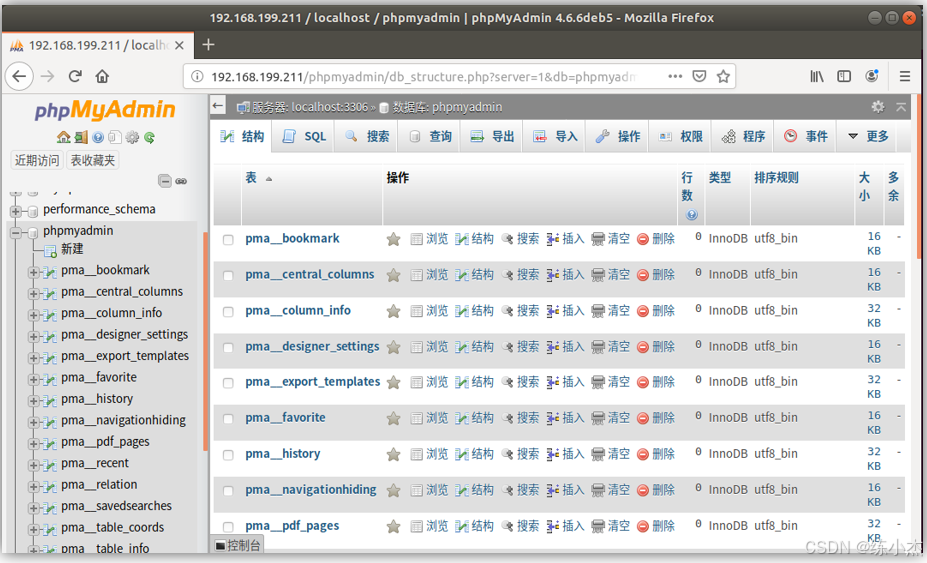Sort by 表 column header
Viewport: 927px width, 563px height.
[x=251, y=177]
